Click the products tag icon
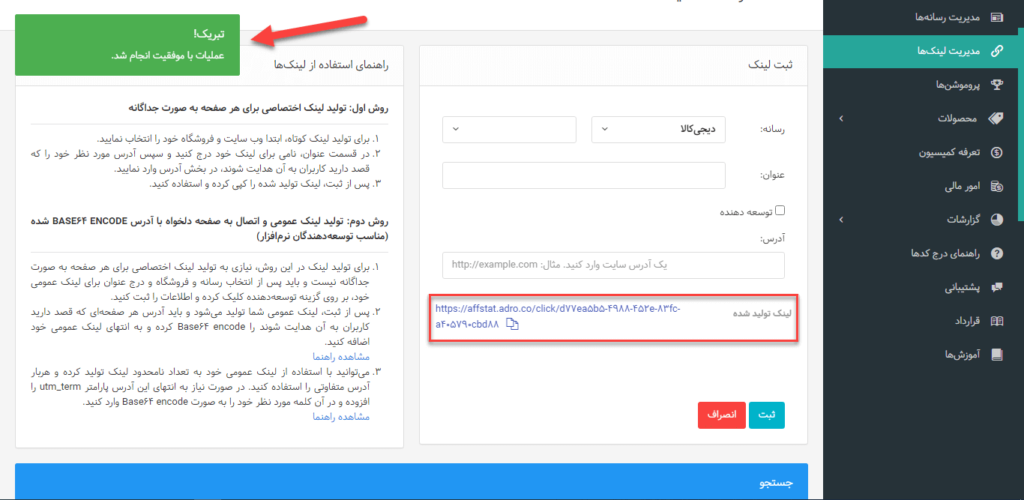Screen dimensions: 1024x500 997,118
